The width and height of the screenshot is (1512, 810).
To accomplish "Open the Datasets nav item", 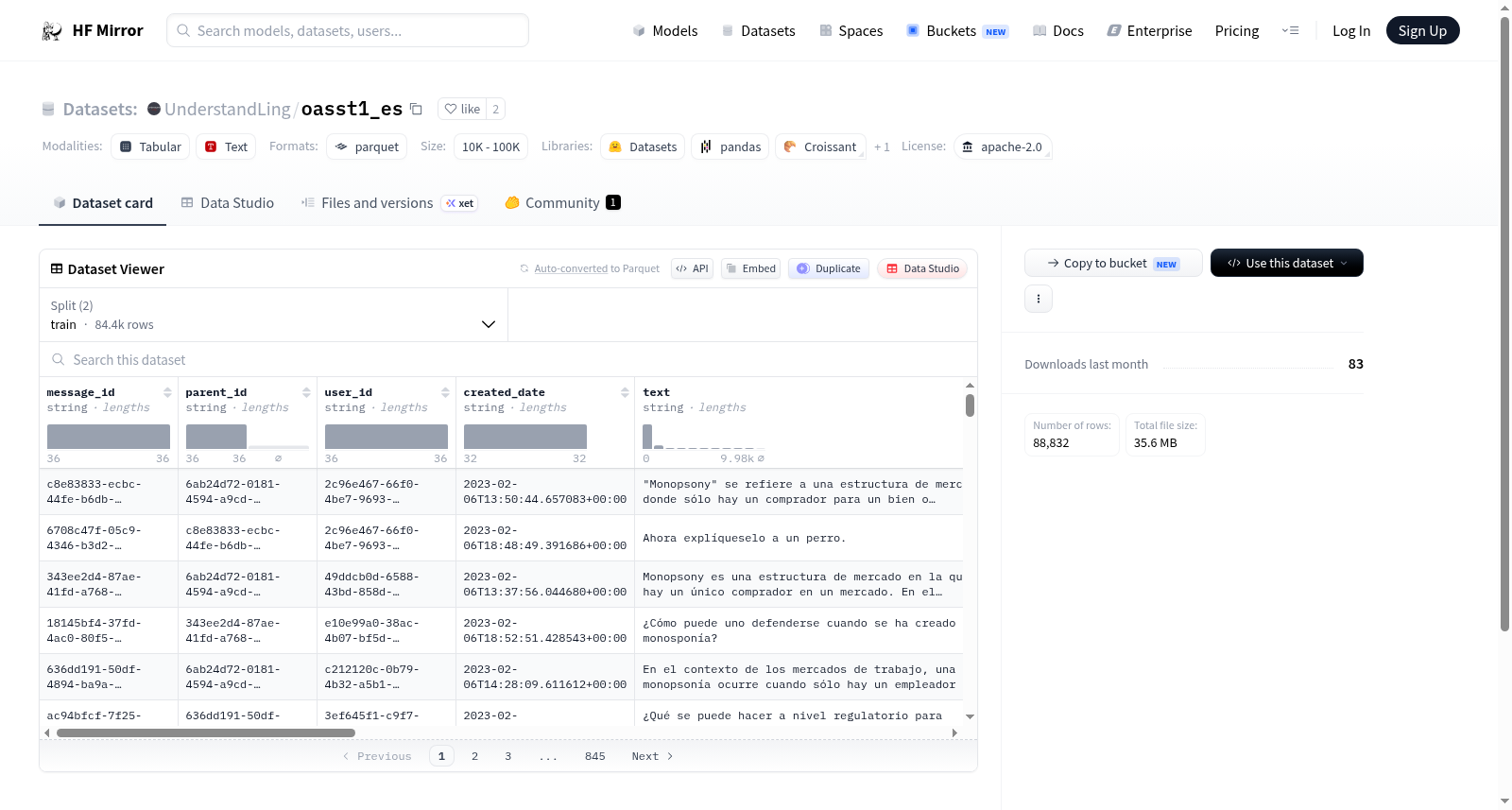I will pyautogui.click(x=758, y=30).
